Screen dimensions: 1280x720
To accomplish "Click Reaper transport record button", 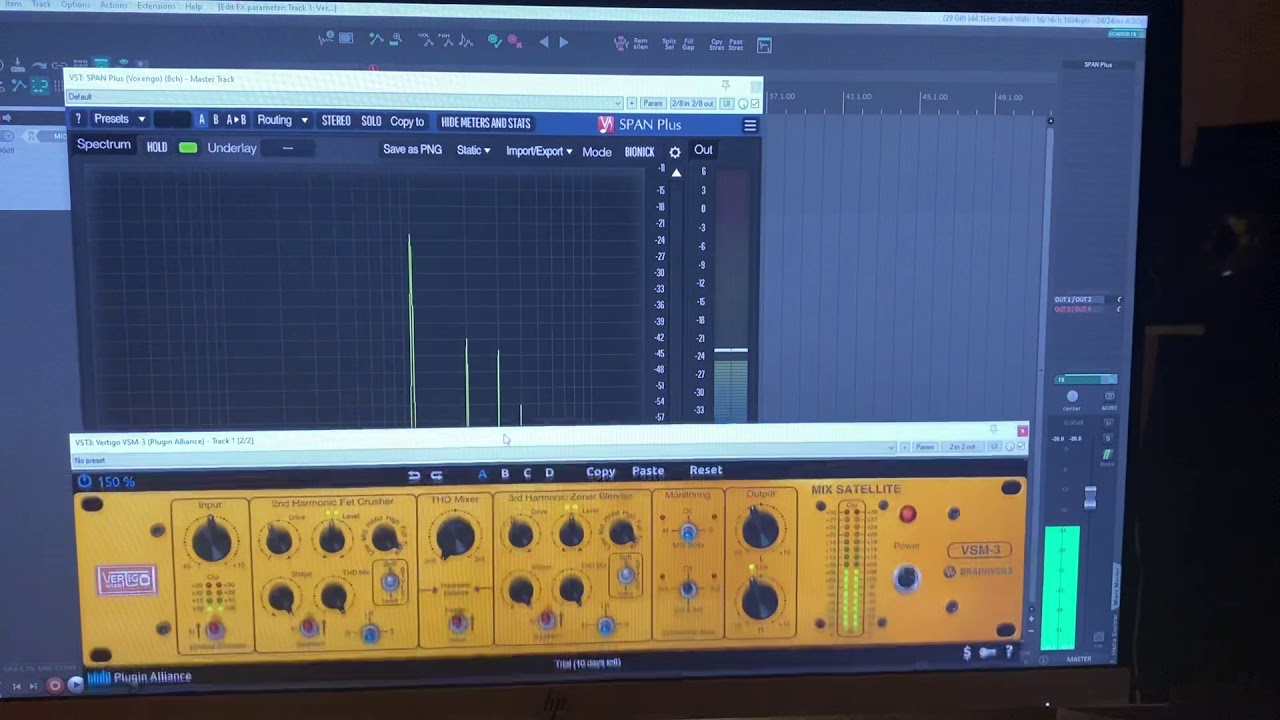I will (x=55, y=685).
